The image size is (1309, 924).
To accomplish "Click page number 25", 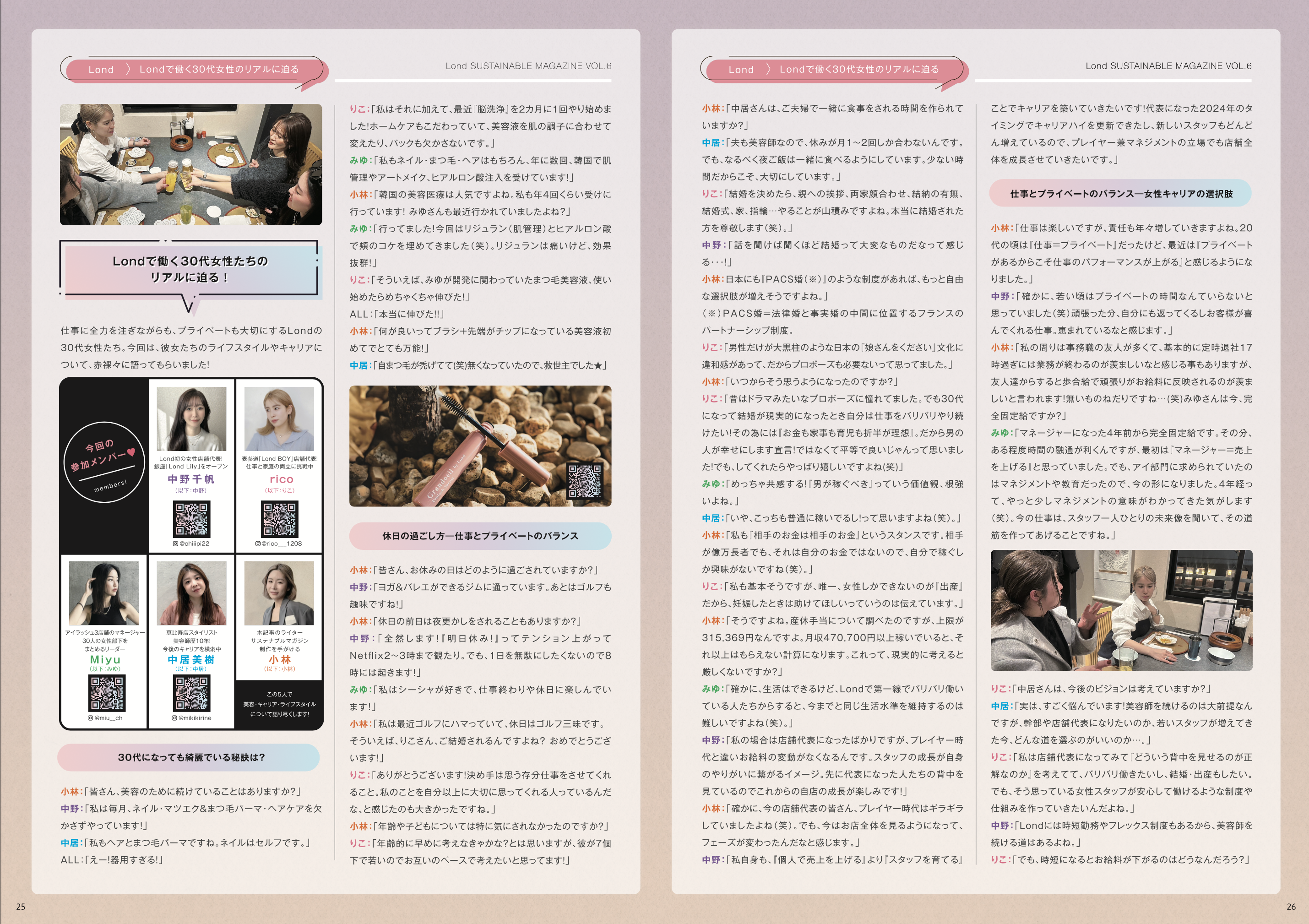I will click(21, 907).
